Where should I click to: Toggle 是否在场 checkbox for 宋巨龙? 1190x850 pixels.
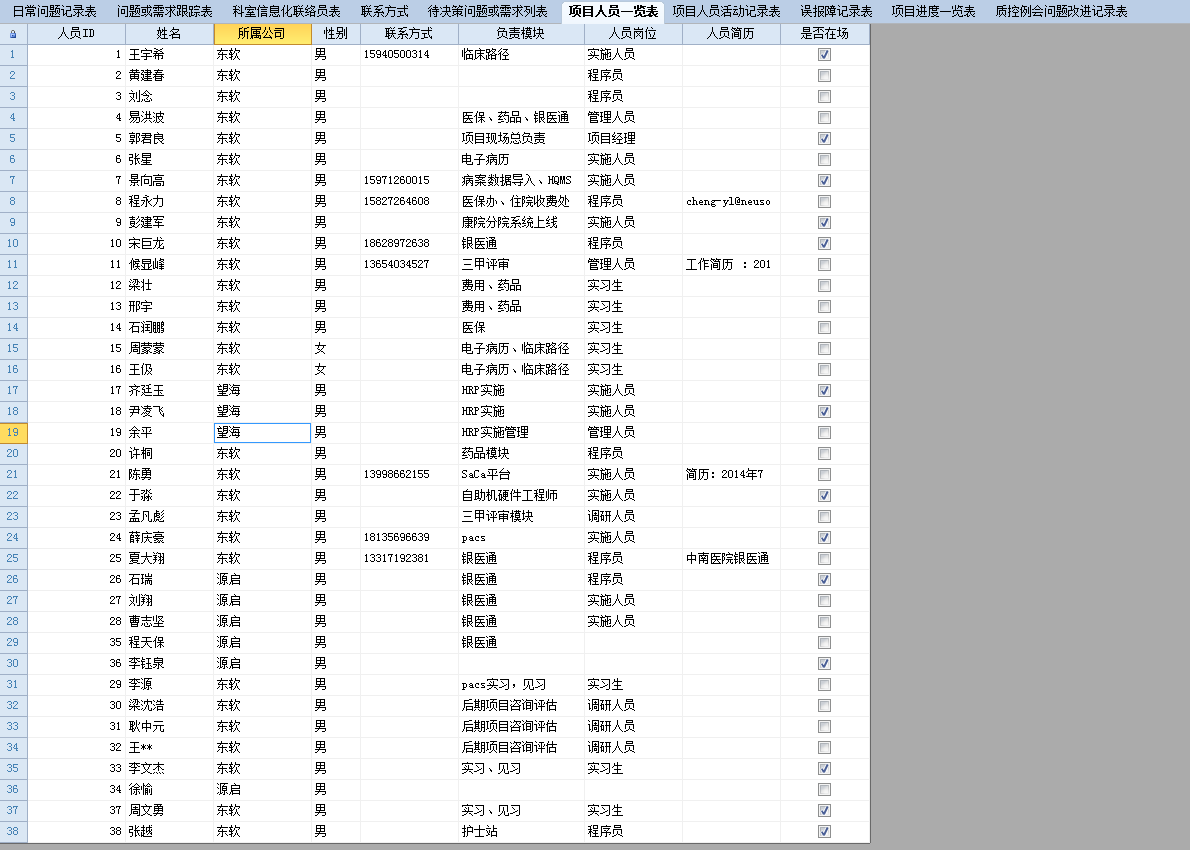824,244
